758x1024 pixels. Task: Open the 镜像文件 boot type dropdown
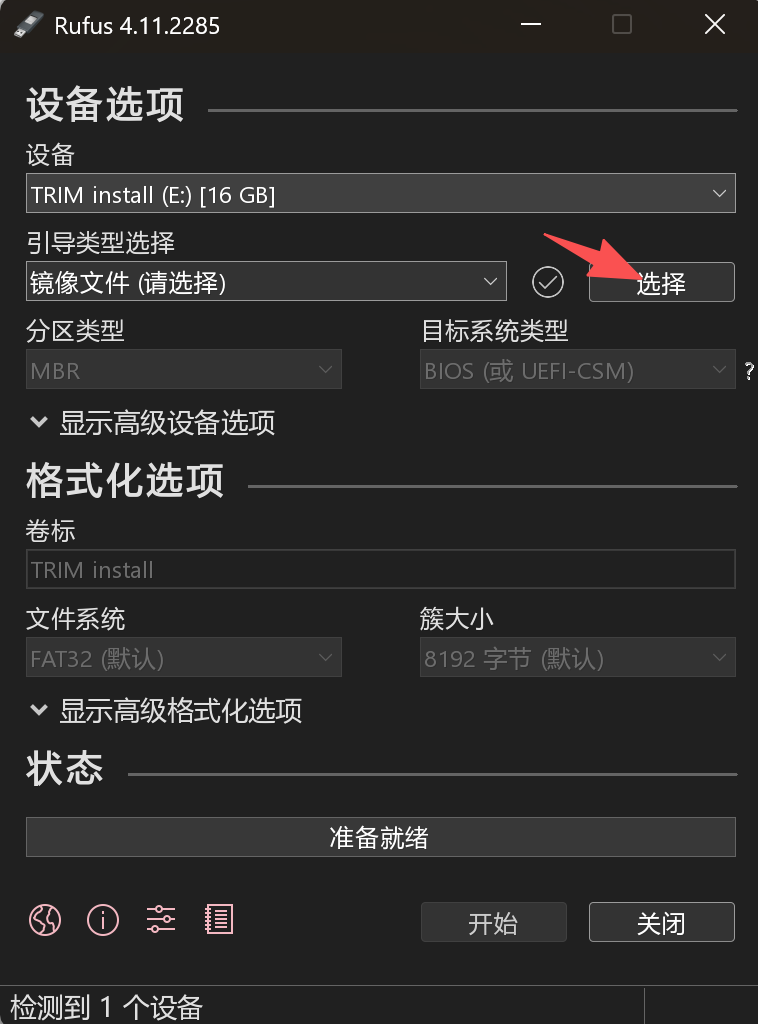266,281
